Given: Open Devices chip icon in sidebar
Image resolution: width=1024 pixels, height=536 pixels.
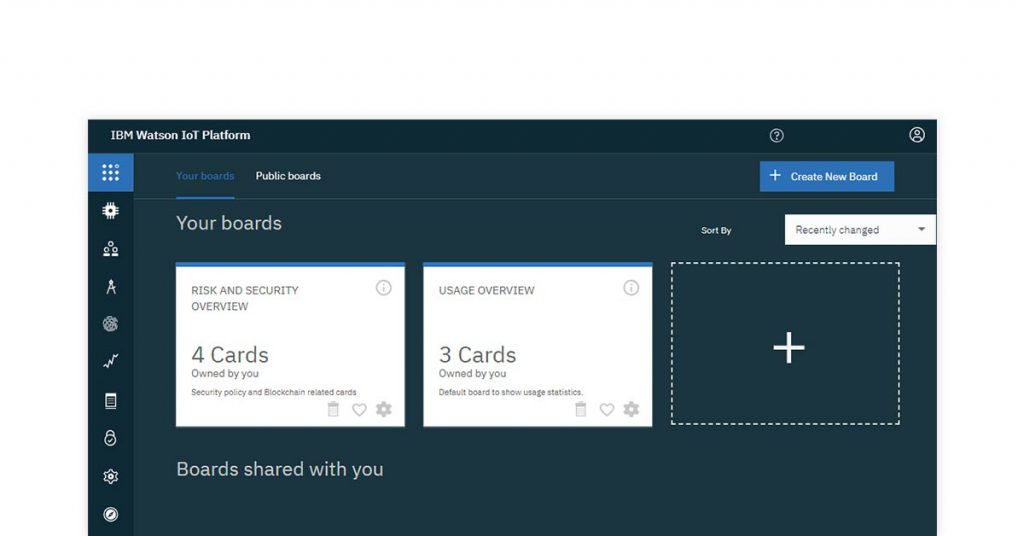Looking at the screenshot, I should coord(110,211).
